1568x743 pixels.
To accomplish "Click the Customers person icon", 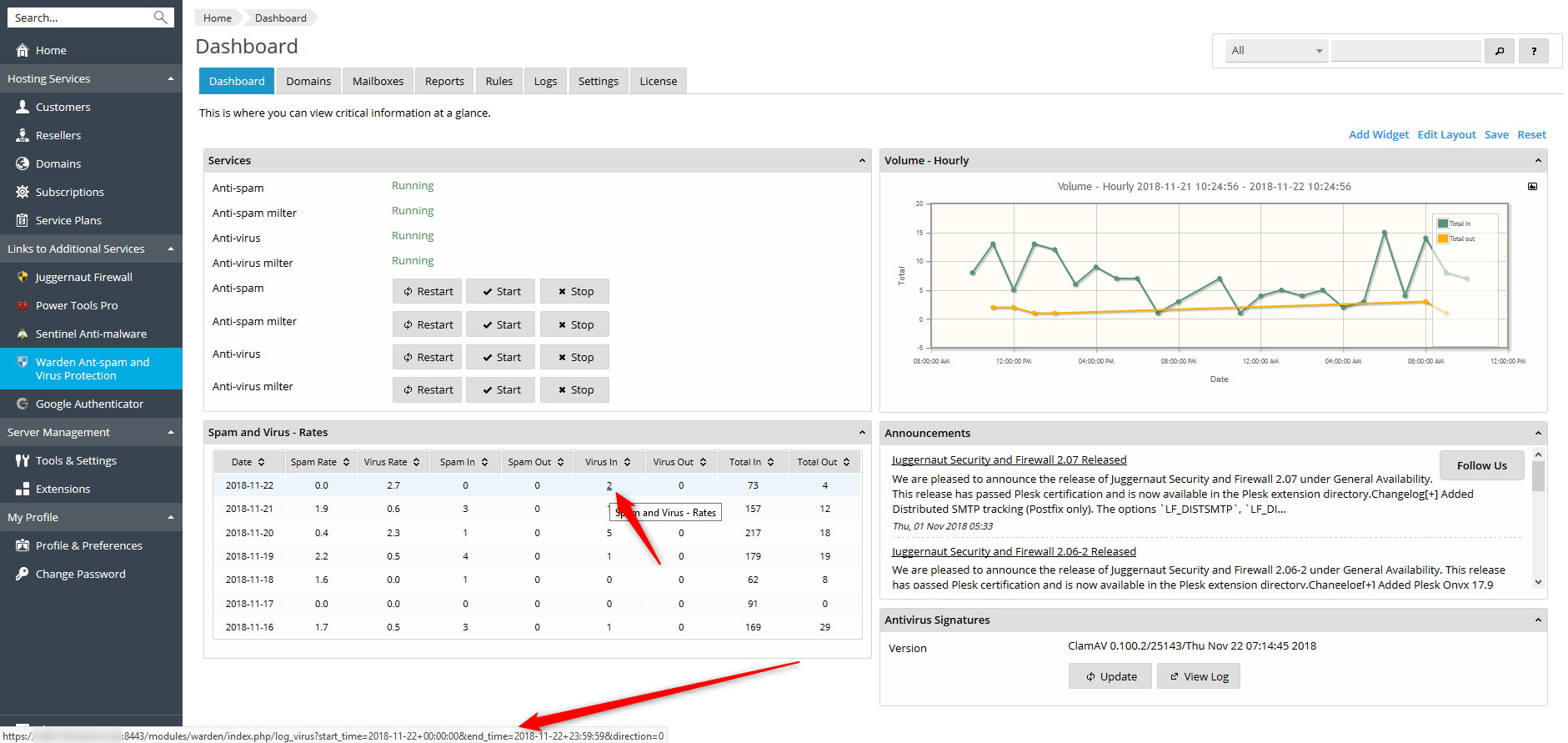I will (x=23, y=107).
